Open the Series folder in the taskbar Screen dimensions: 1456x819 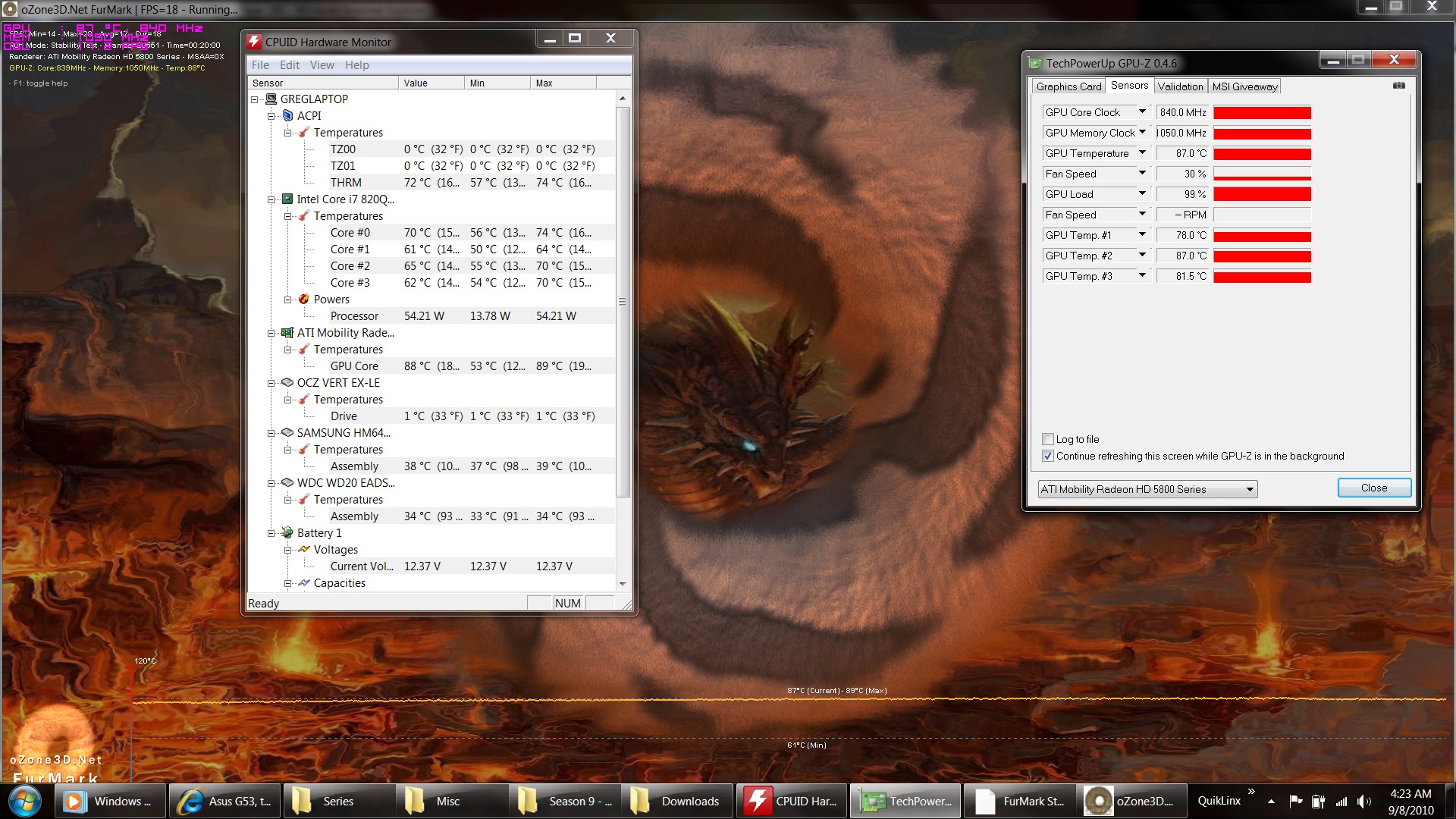pyautogui.click(x=338, y=801)
